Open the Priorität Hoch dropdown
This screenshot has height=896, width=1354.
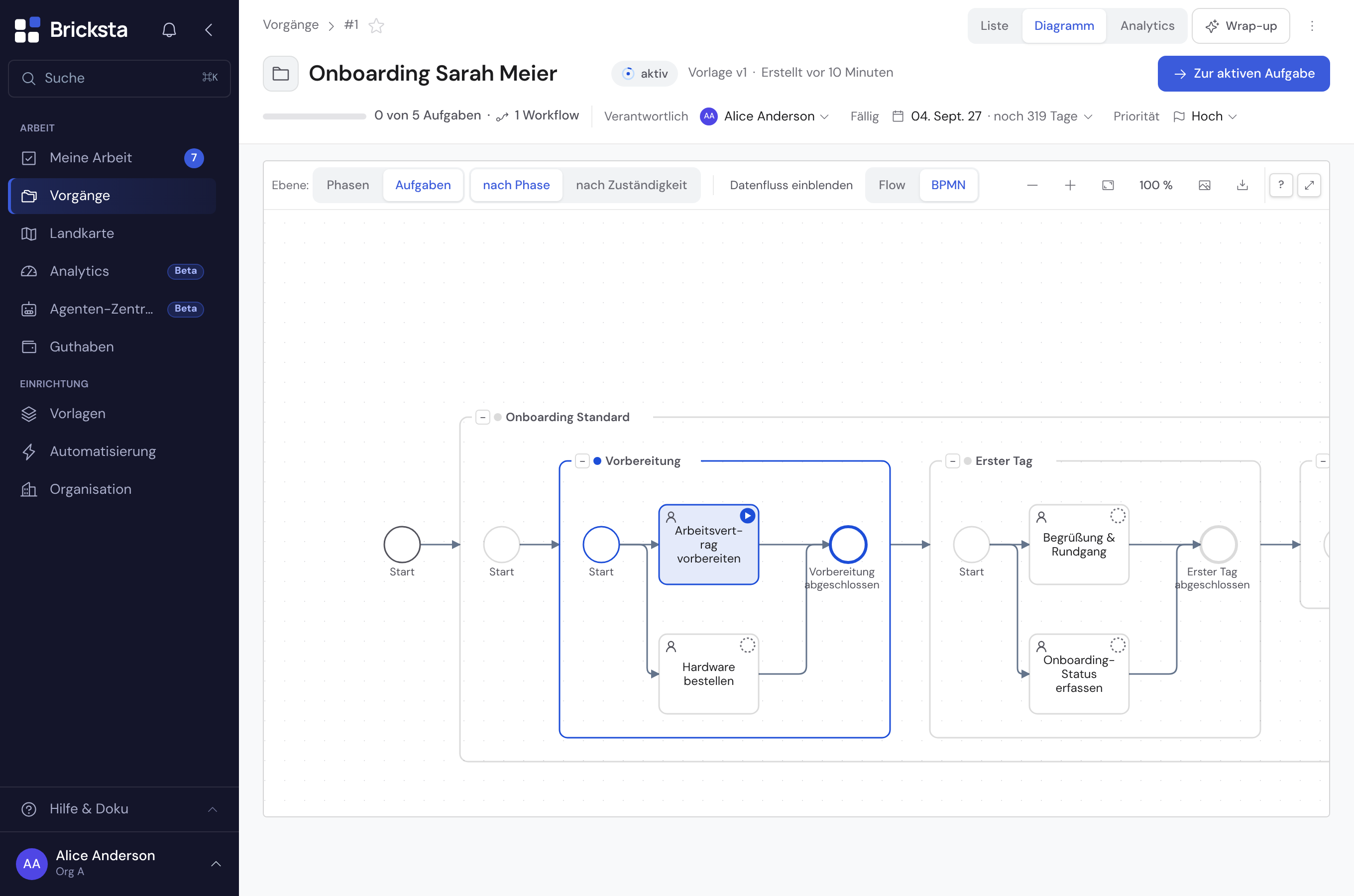[x=1205, y=116]
